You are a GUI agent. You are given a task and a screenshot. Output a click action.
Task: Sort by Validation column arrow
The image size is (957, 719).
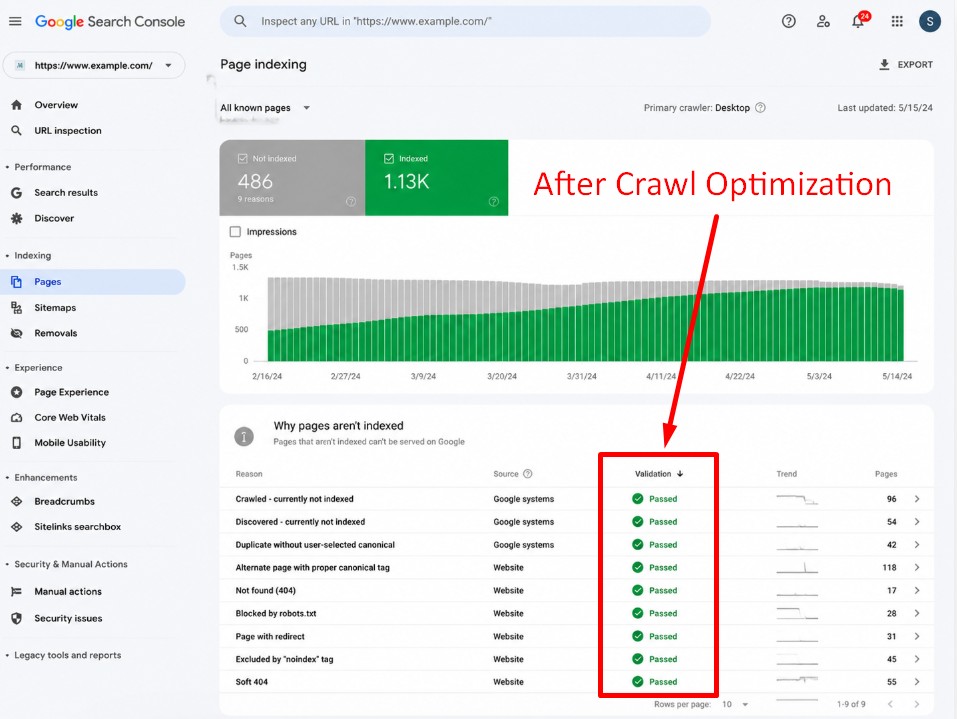point(680,474)
